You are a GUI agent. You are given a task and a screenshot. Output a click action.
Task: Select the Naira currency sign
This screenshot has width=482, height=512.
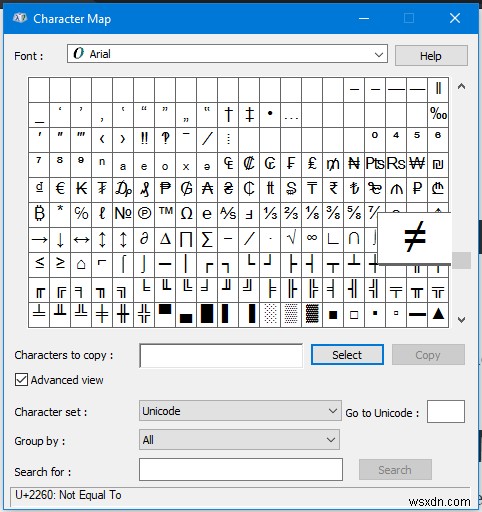click(354, 165)
